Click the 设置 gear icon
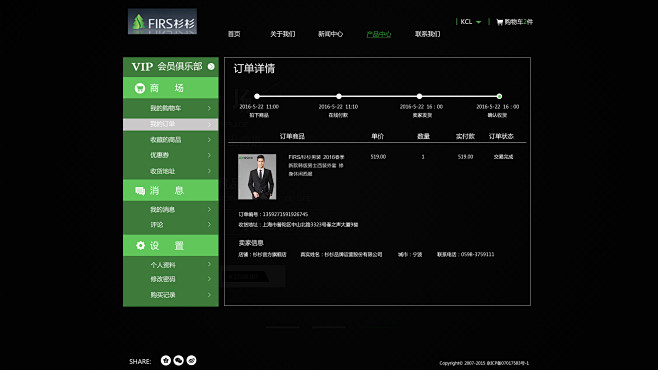658x370 pixels. pyautogui.click(x=140, y=245)
